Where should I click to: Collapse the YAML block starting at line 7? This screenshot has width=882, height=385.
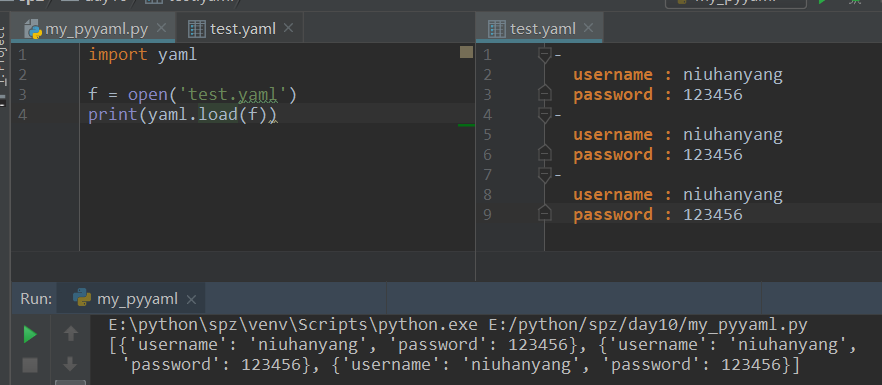click(x=544, y=175)
